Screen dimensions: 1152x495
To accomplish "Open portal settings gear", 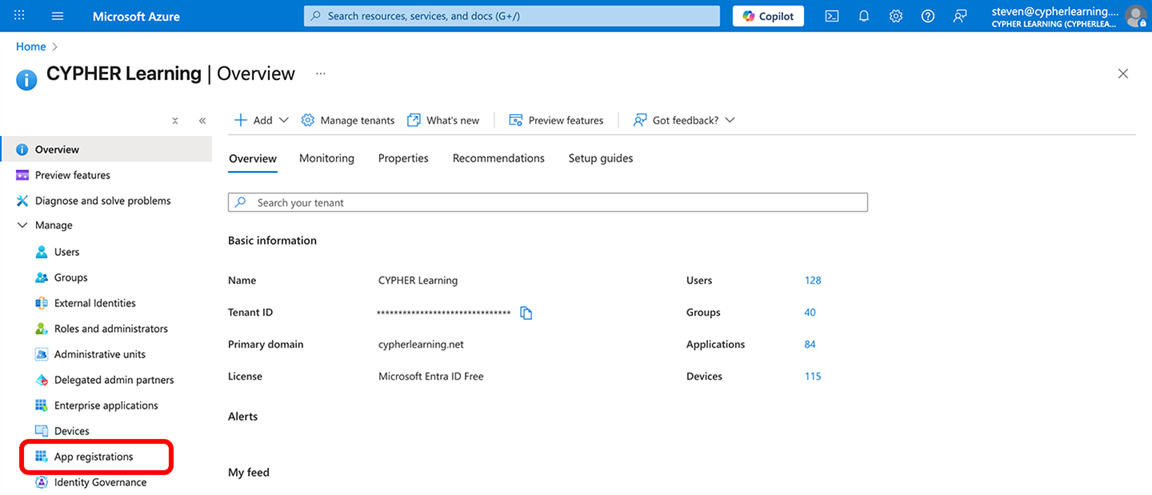I will click(x=896, y=16).
